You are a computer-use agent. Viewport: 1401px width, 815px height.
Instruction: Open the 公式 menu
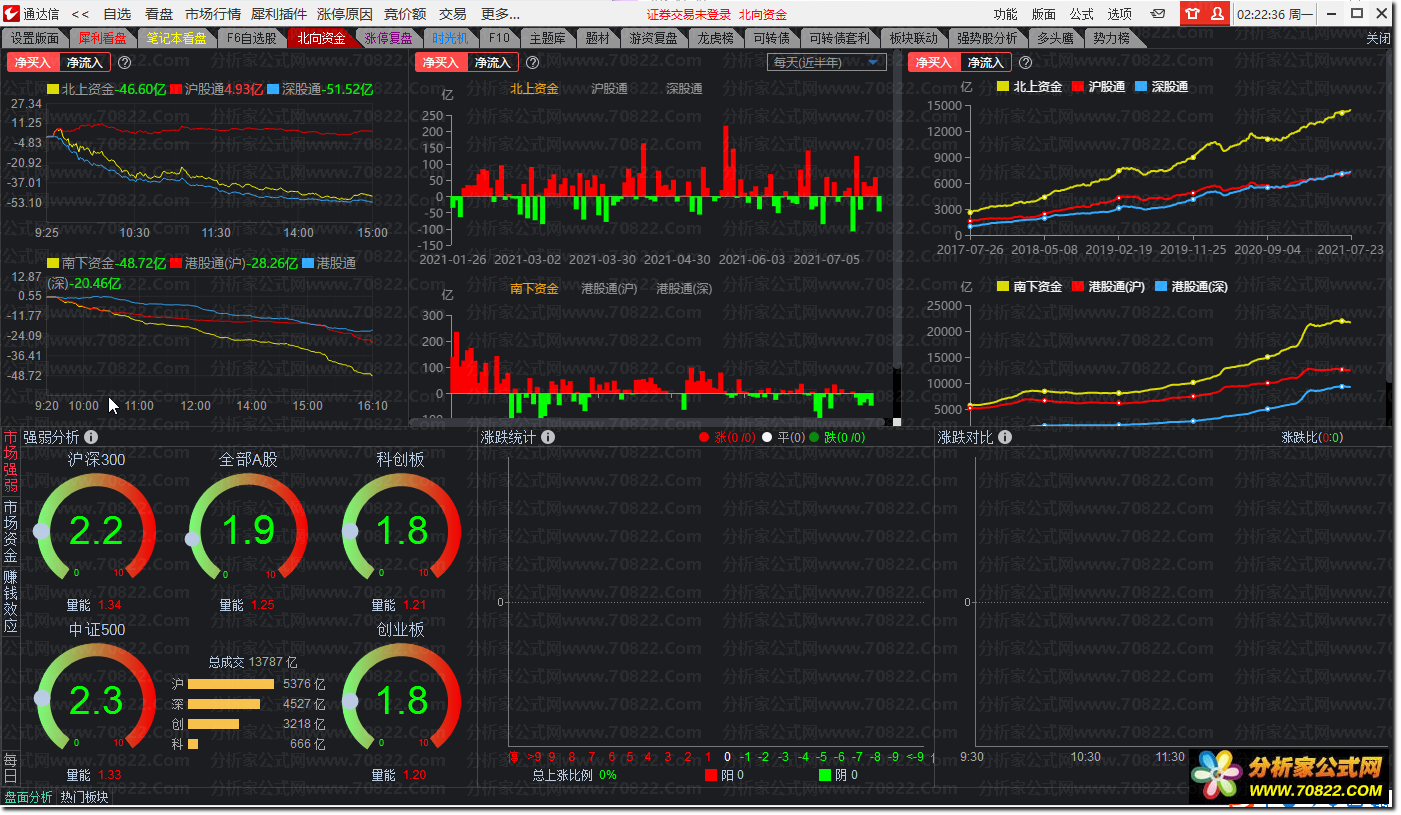tap(1082, 14)
